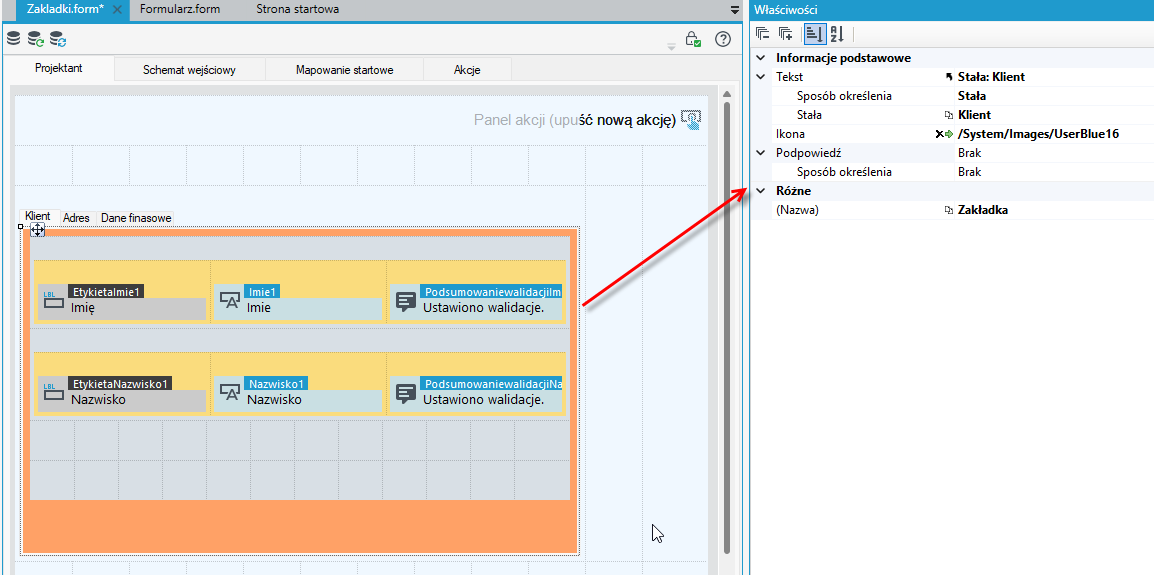This screenshot has width=1154, height=575.
Task: Collapse all property categories icon
Action: [763, 33]
